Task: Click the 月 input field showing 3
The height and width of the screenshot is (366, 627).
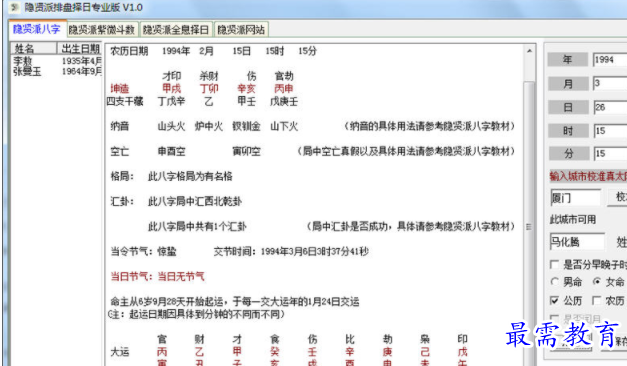Action: (x=610, y=83)
